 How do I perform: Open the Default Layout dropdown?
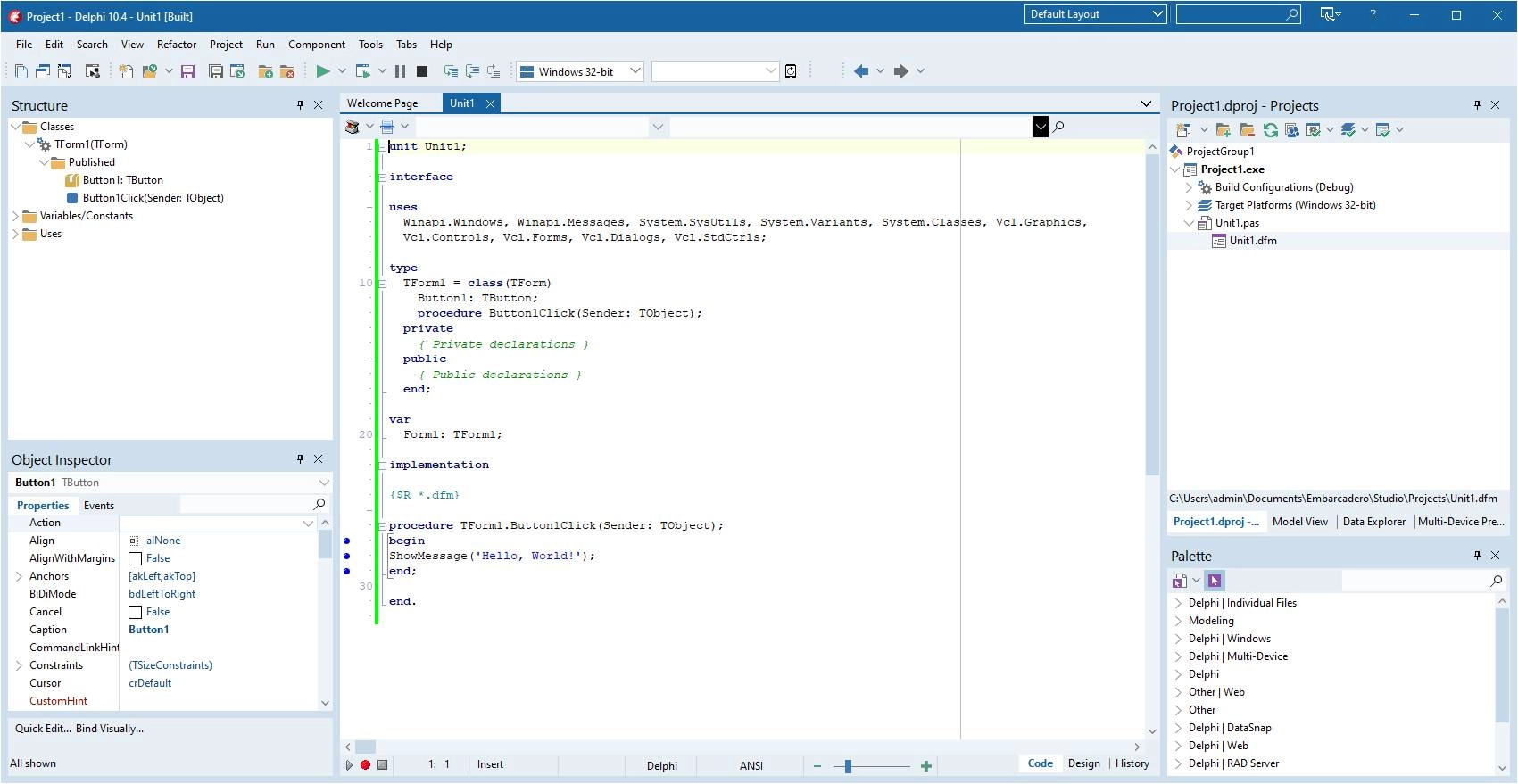(x=1095, y=14)
